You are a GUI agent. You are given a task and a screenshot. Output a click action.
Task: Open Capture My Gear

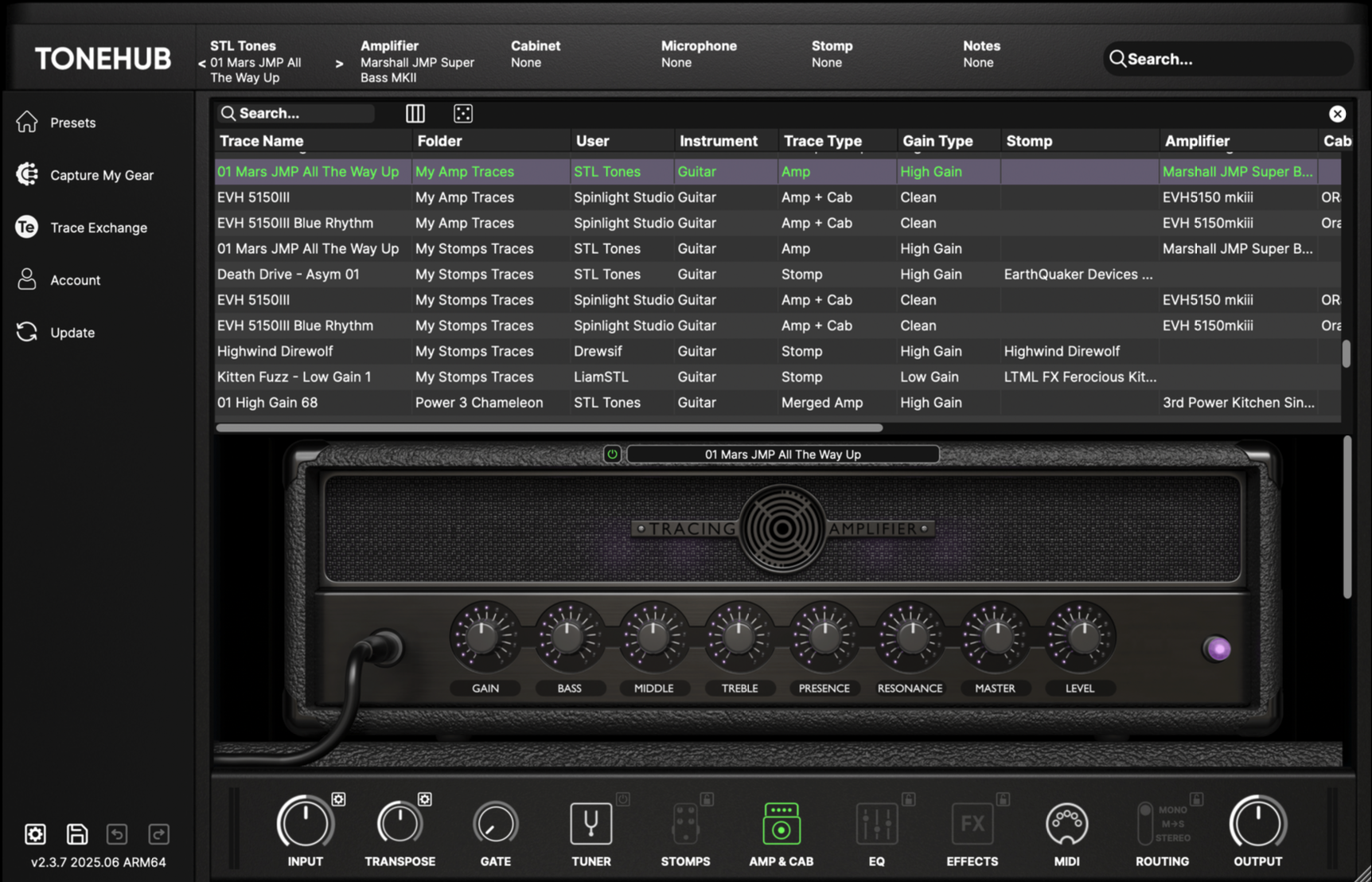point(84,175)
